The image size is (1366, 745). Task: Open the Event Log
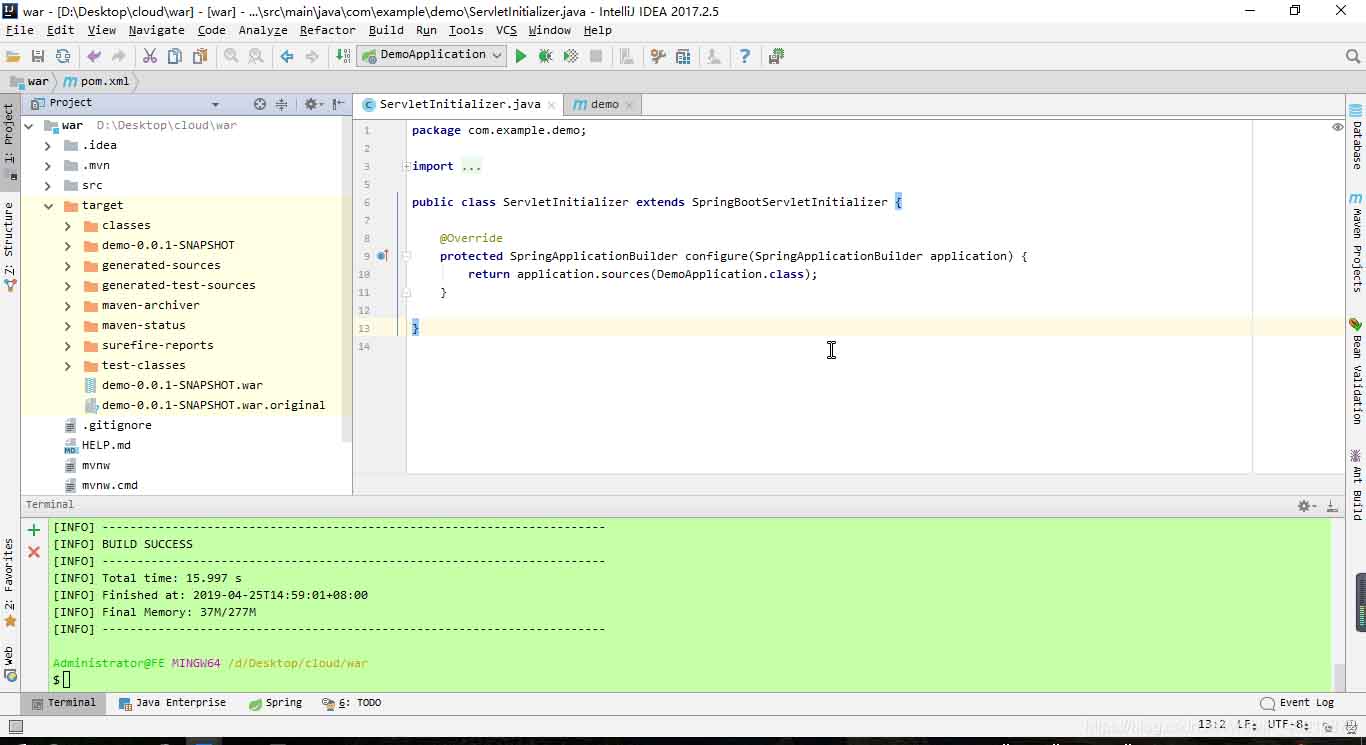[x=1297, y=703]
